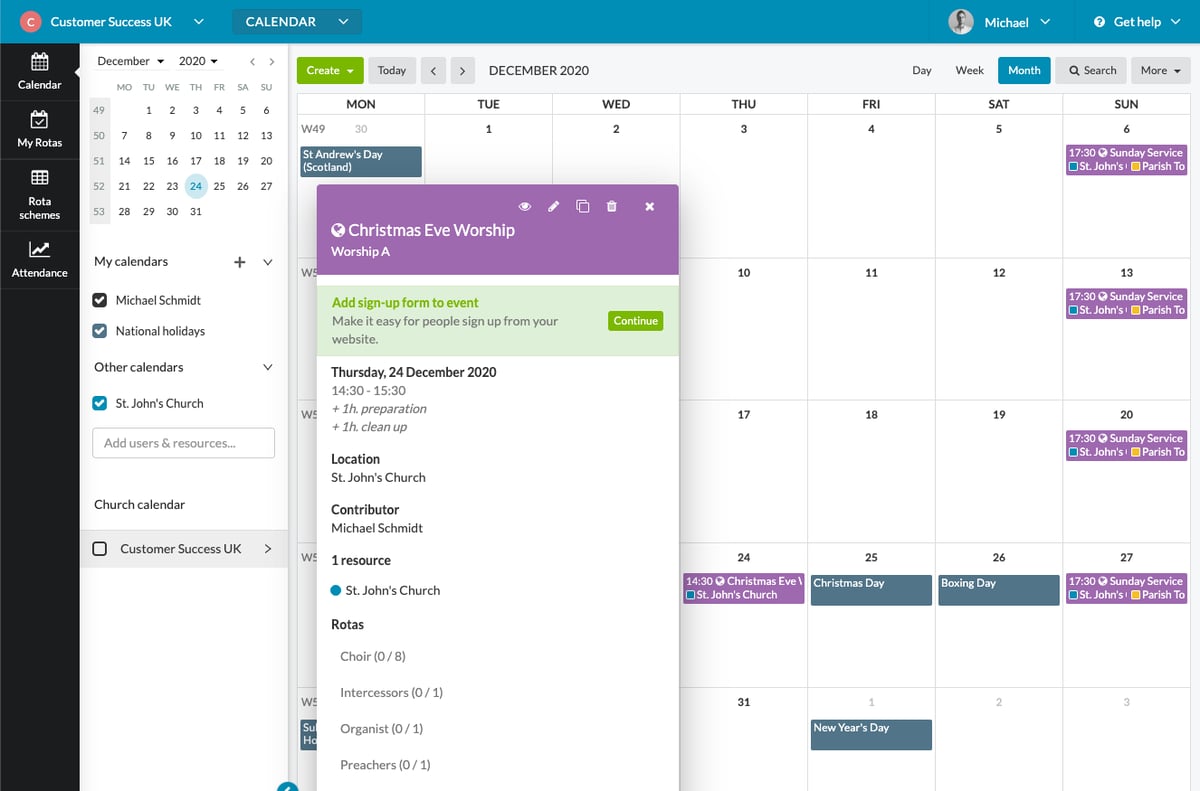Screen dimensions: 1200x791
Task: Open the event preview eye icon
Action: [x=524, y=206]
